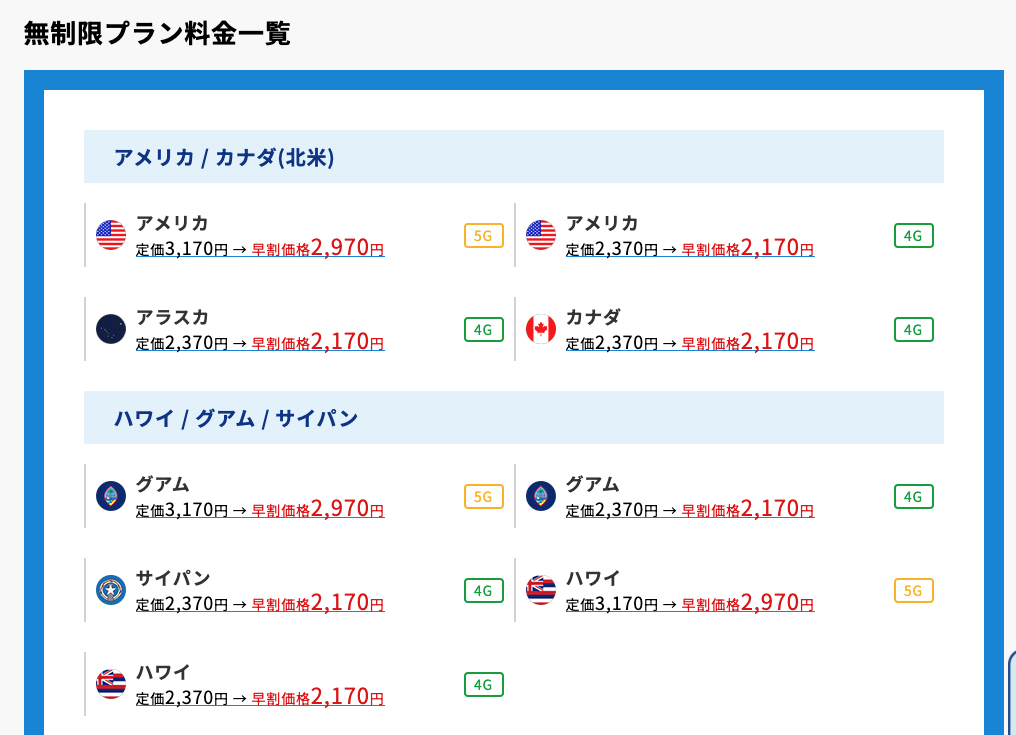
Task: Click the USA flag icon beside 5G plan
Action: 111,235
